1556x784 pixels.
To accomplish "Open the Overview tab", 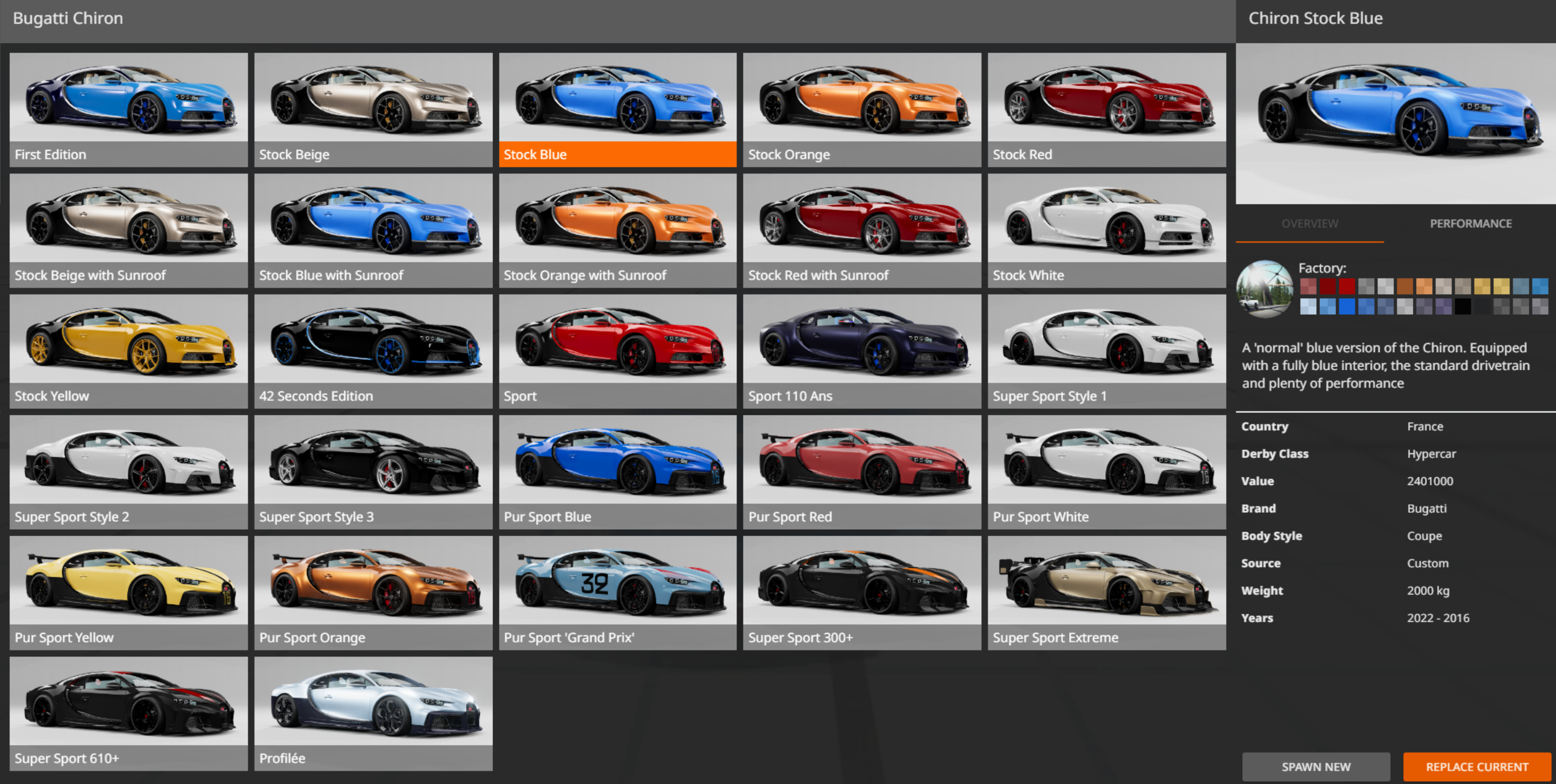I will (x=1310, y=223).
